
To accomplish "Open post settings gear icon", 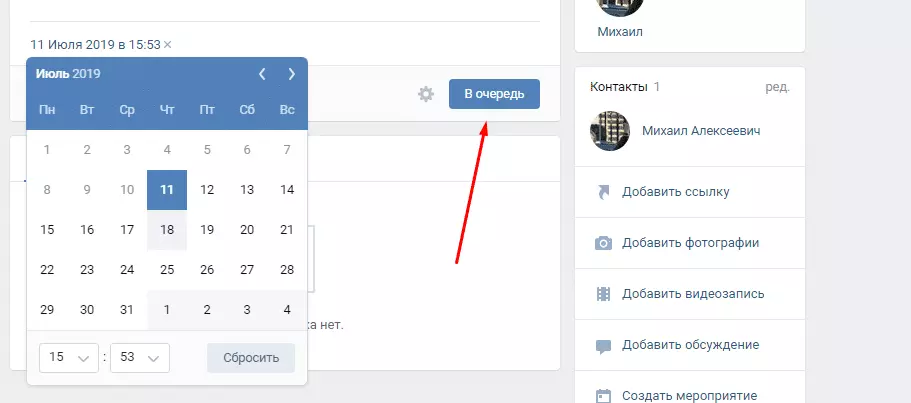I will (426, 94).
